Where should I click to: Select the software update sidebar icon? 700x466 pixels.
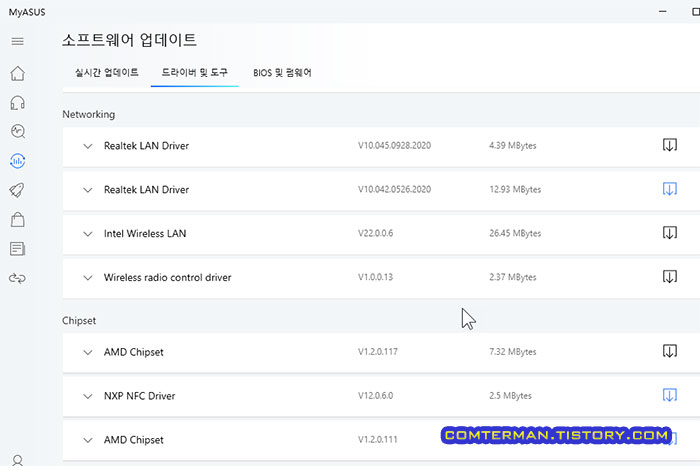coord(17,161)
